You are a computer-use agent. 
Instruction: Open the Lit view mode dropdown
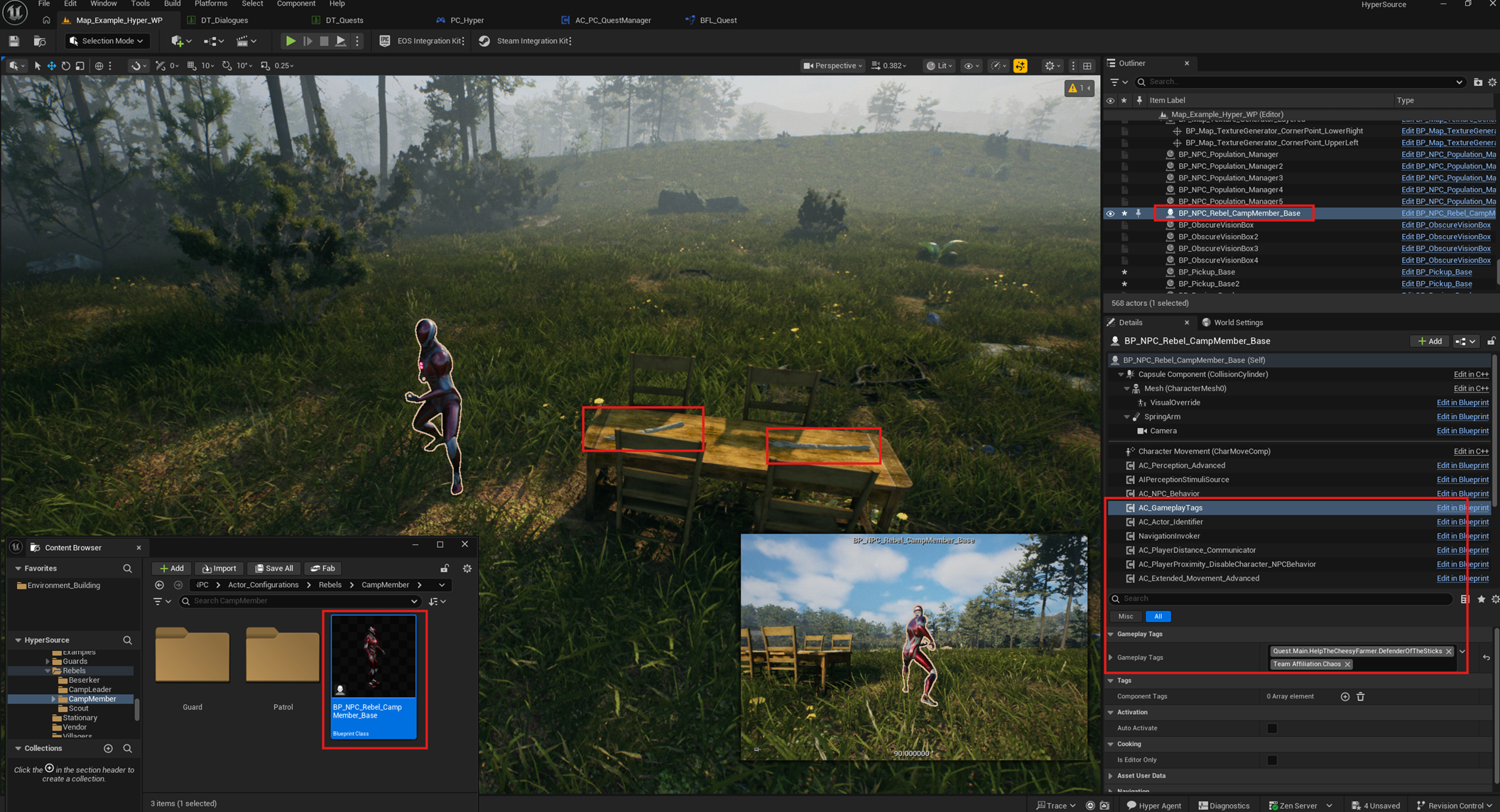(939, 66)
